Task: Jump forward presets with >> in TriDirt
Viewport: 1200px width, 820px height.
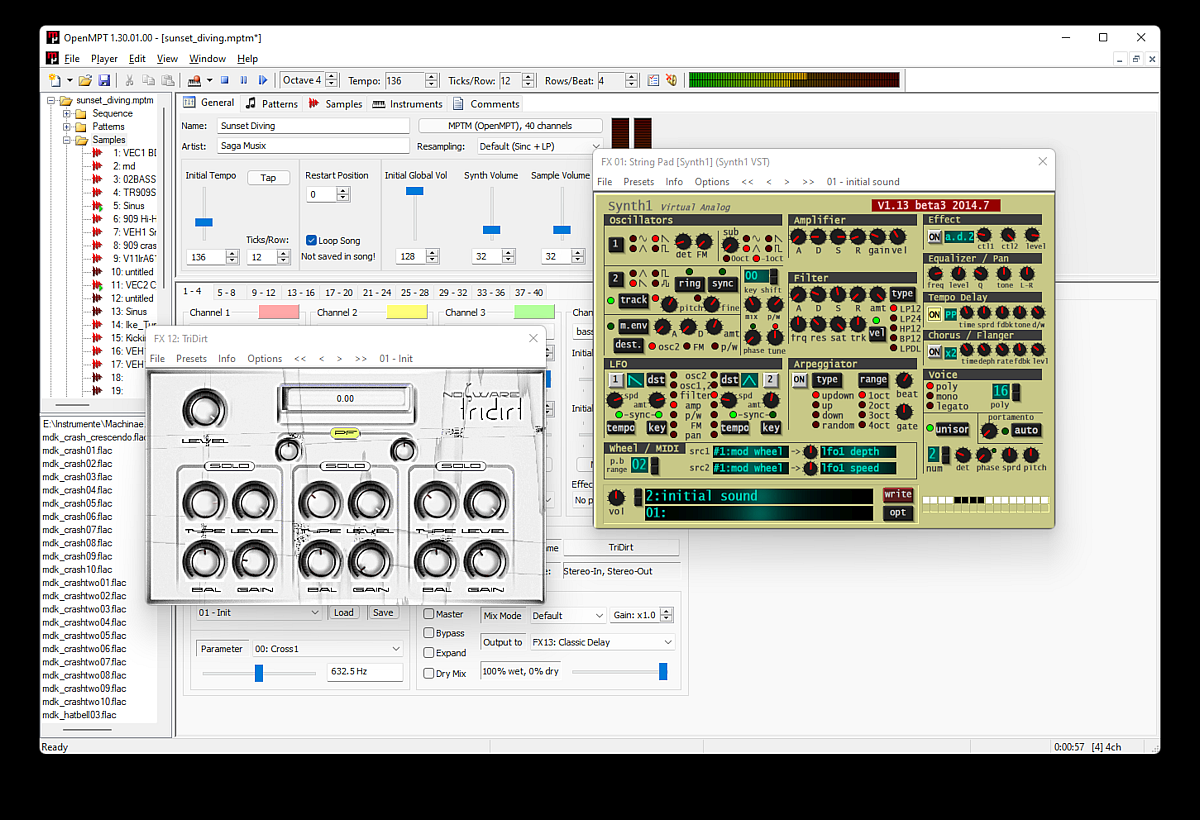Action: coord(360,358)
